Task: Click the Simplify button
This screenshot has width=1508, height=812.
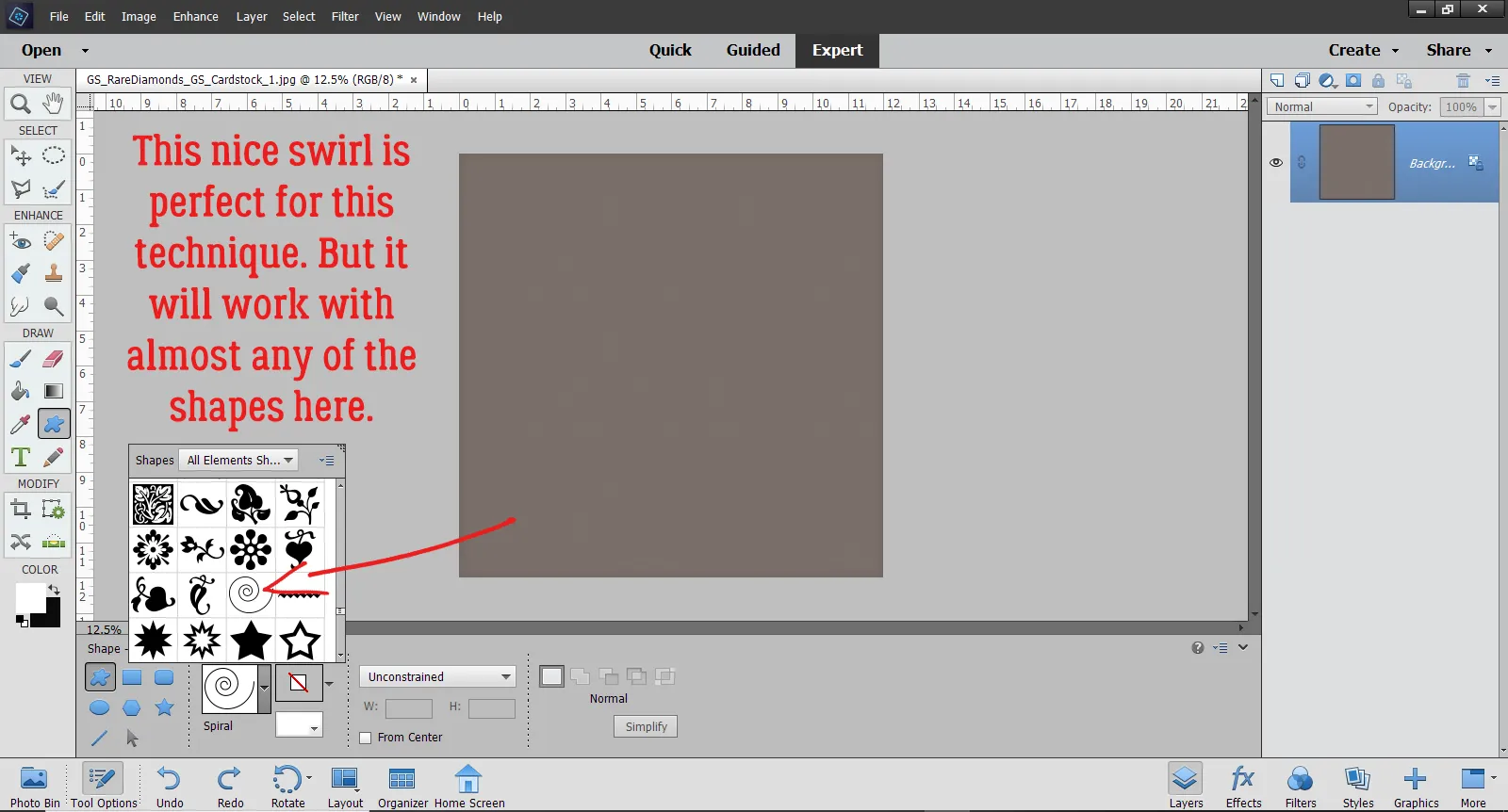Action: (646, 726)
